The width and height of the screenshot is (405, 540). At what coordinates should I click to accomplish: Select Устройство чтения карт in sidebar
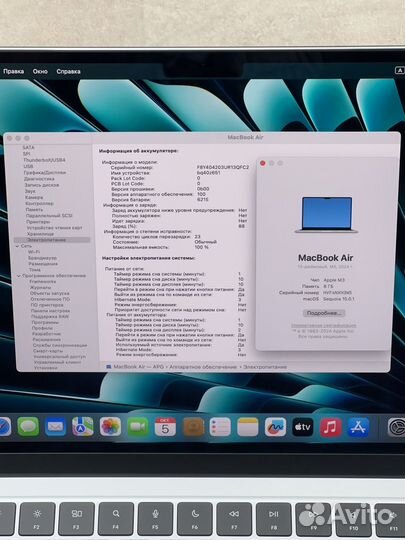tap(54, 228)
